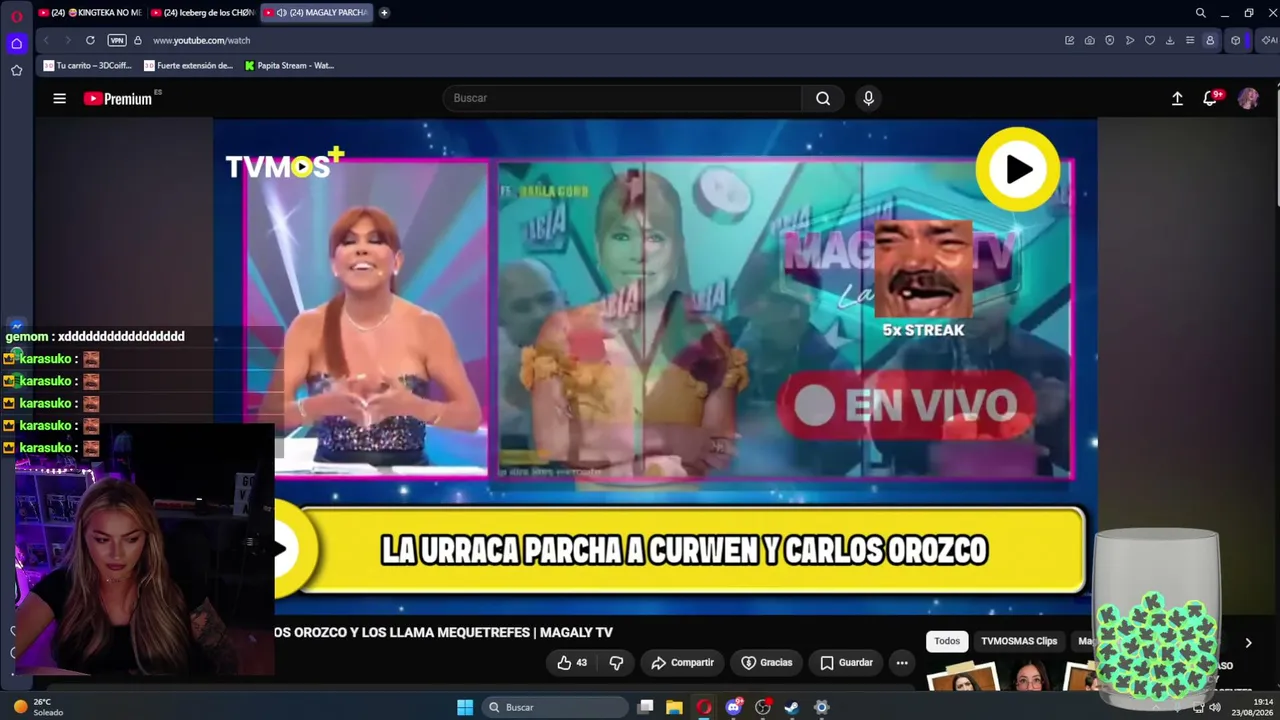Open Opera bookmarks star in sidebar

click(x=16, y=70)
